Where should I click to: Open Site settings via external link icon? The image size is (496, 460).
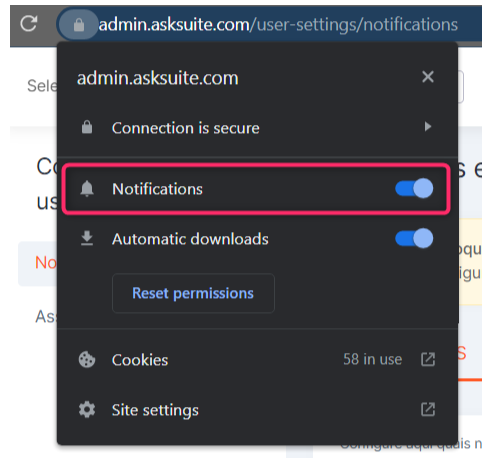[x=428, y=409]
